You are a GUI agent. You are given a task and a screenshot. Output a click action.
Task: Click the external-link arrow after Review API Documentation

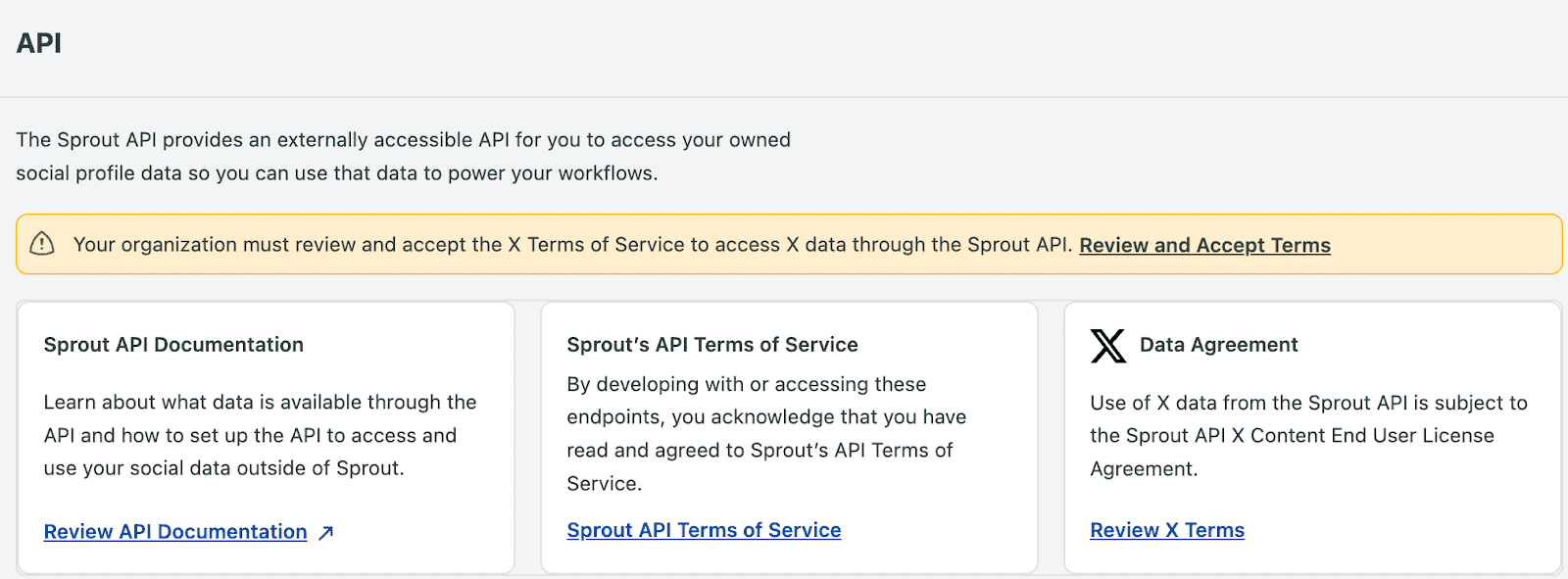[326, 532]
